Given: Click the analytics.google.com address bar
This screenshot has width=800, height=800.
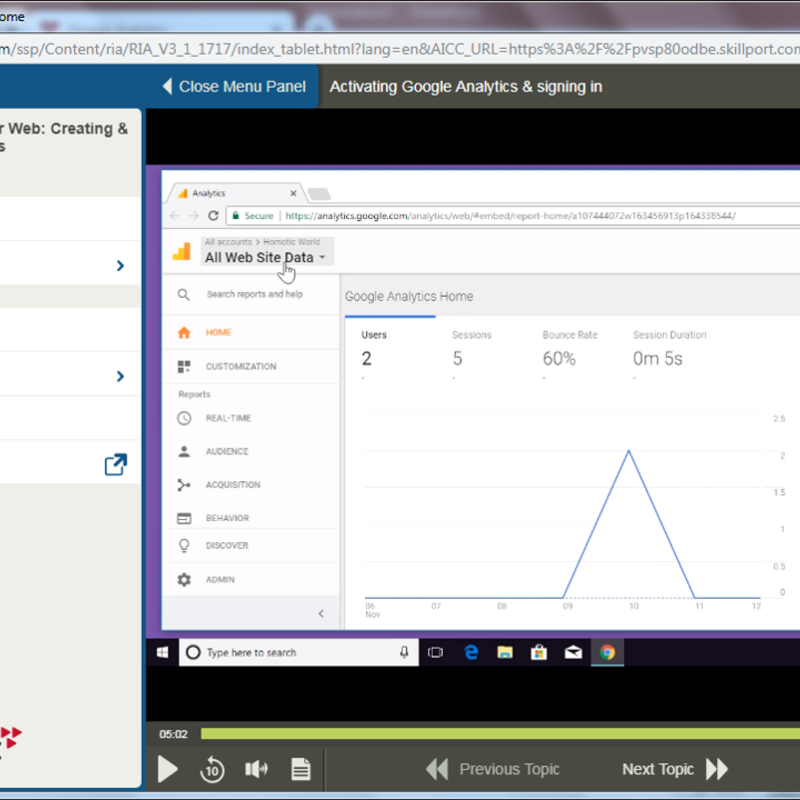Looking at the screenshot, I should (x=510, y=215).
